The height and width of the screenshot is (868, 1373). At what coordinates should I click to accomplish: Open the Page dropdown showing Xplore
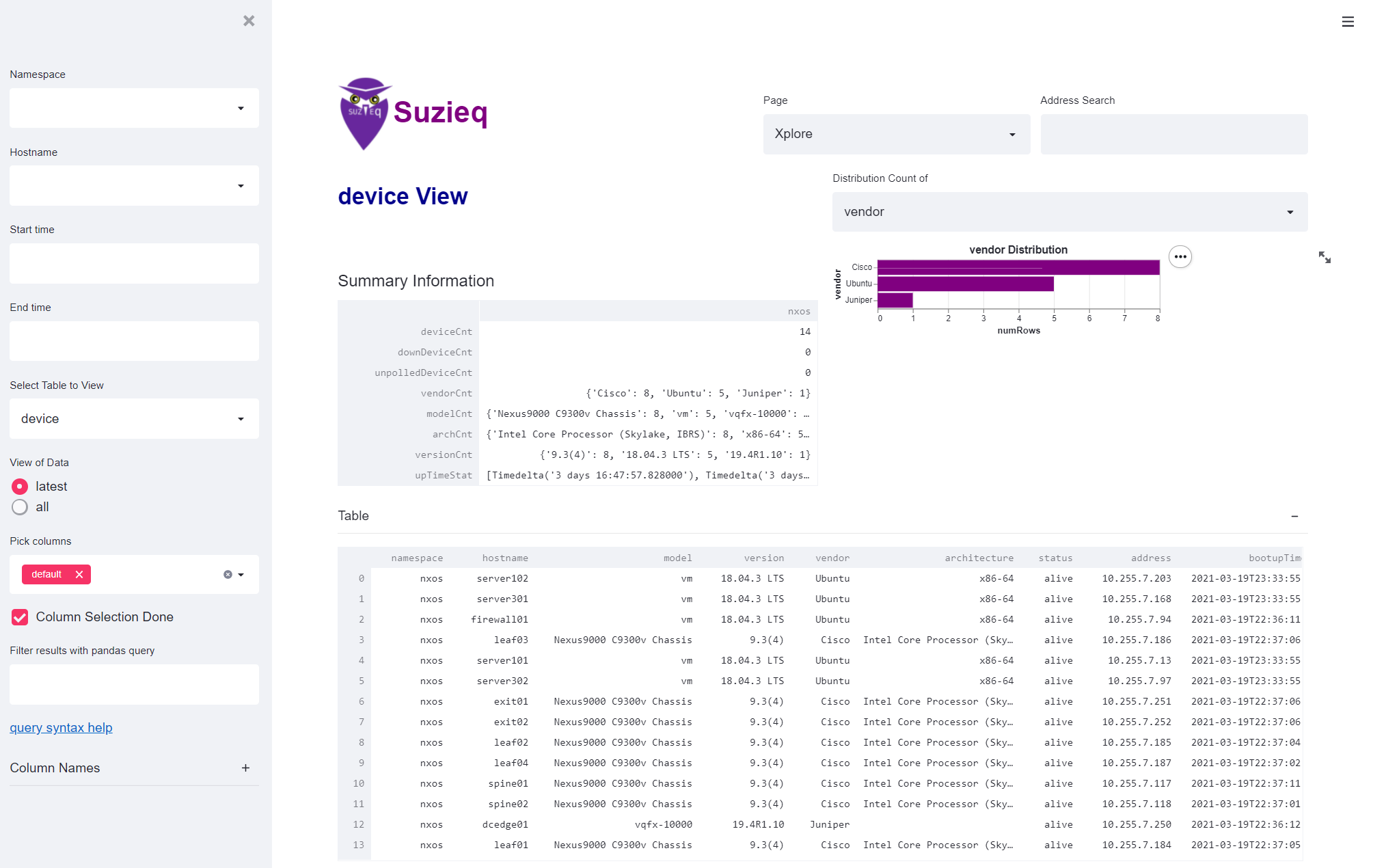pos(897,134)
